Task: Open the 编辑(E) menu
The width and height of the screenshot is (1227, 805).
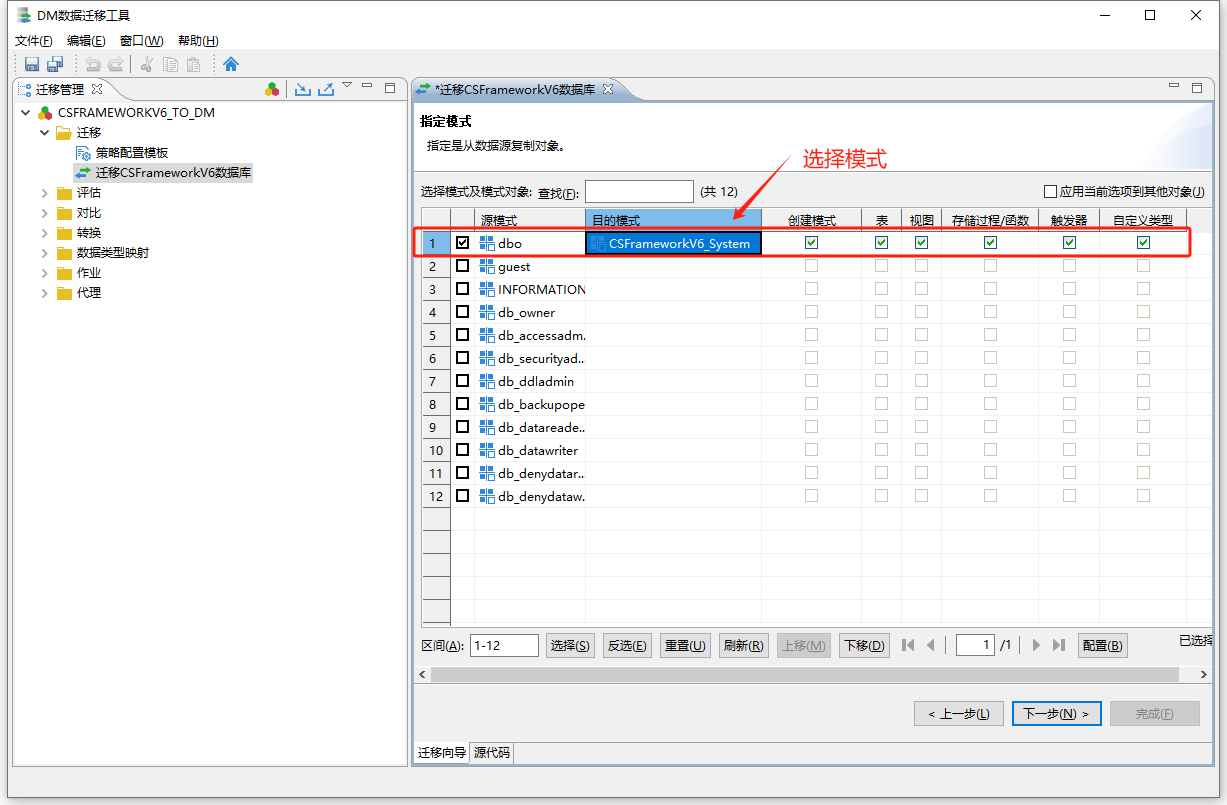Action: point(86,41)
